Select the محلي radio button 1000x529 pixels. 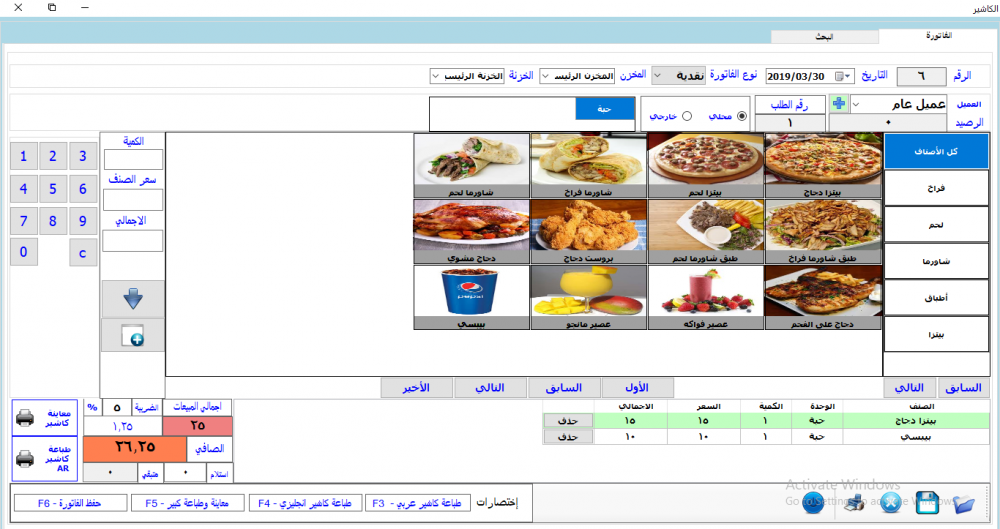pos(741,116)
